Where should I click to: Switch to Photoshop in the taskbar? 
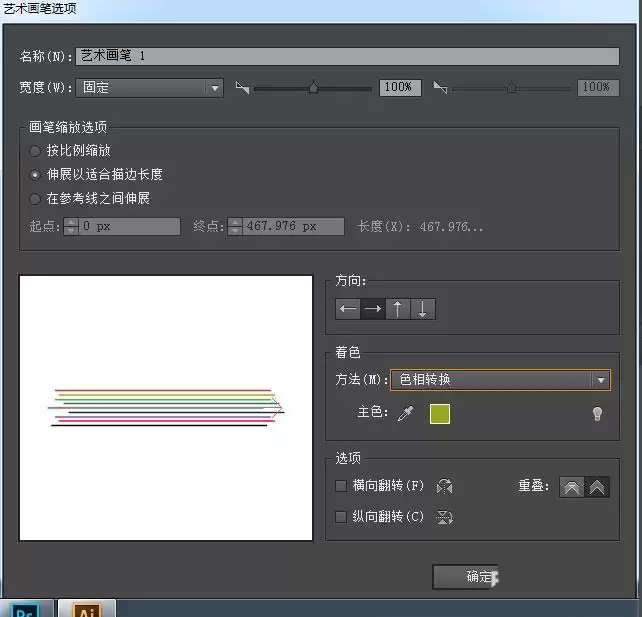[27, 609]
